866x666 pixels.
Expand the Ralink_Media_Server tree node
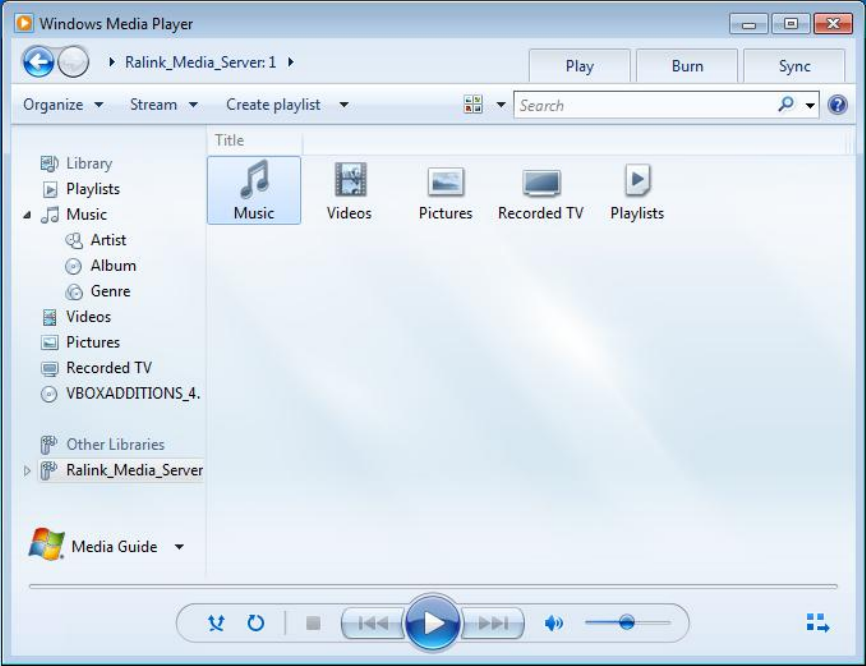coord(27,471)
